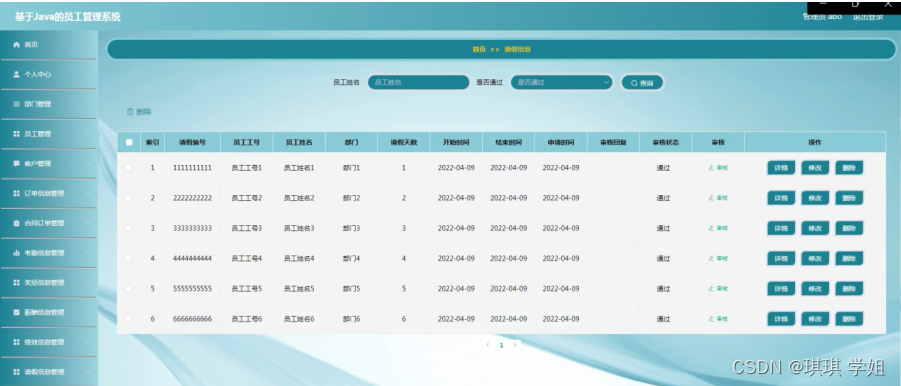Click the 请假天数 column header
Image resolution: width=901 pixels, height=386 pixels.
click(403, 142)
